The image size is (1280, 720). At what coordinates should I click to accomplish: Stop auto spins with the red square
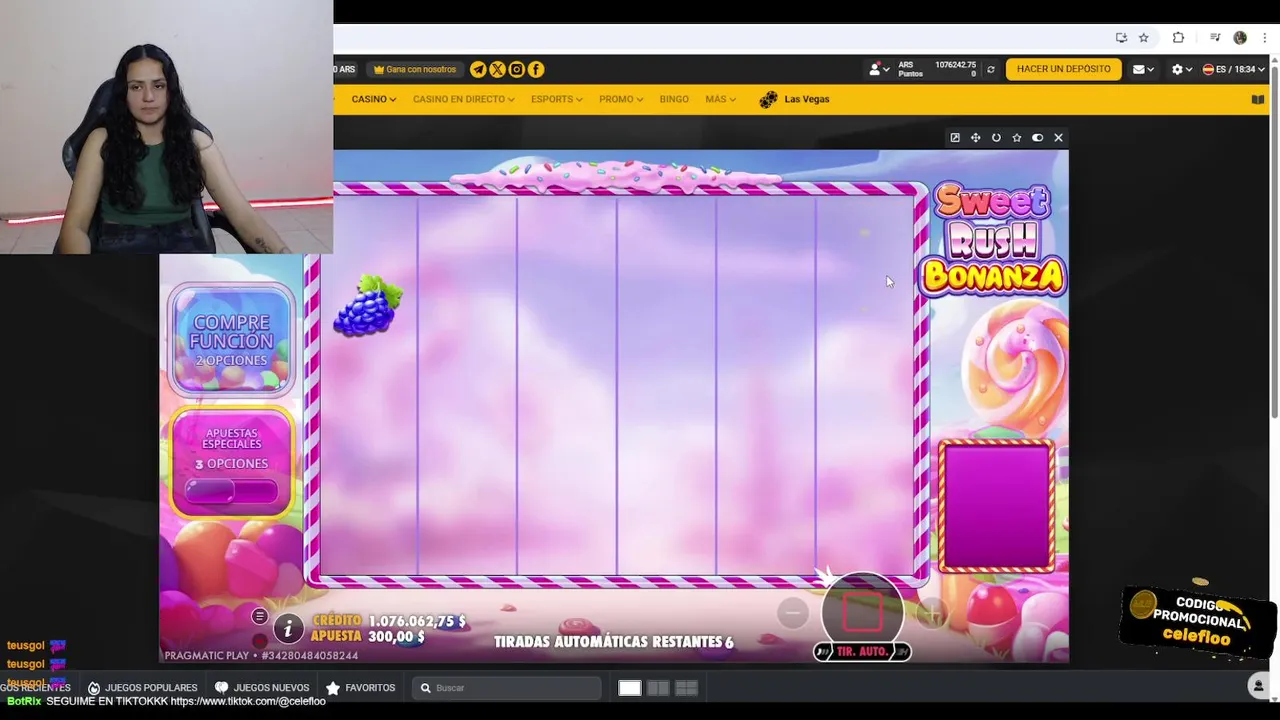pos(862,612)
